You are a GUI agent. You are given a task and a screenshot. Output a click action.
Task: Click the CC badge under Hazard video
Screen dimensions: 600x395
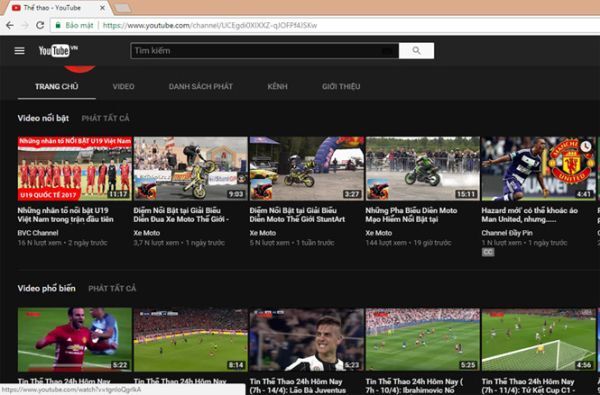point(488,252)
